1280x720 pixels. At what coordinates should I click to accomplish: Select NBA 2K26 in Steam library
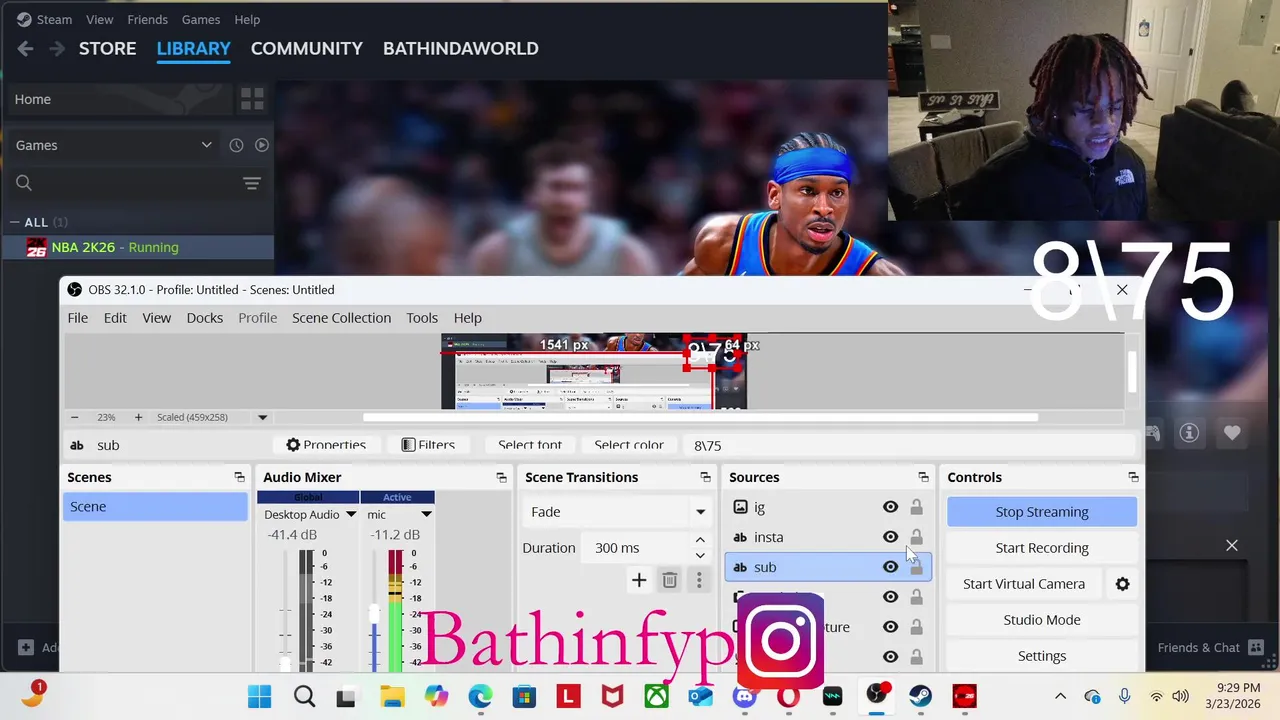137,247
